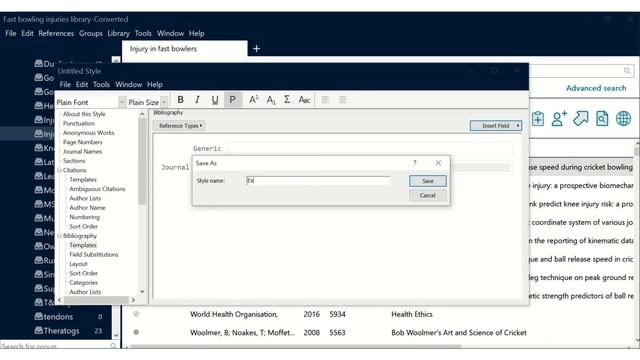This screenshot has height=360, width=640.
Task: Click the help question mark in Save As
Action: tap(415, 163)
